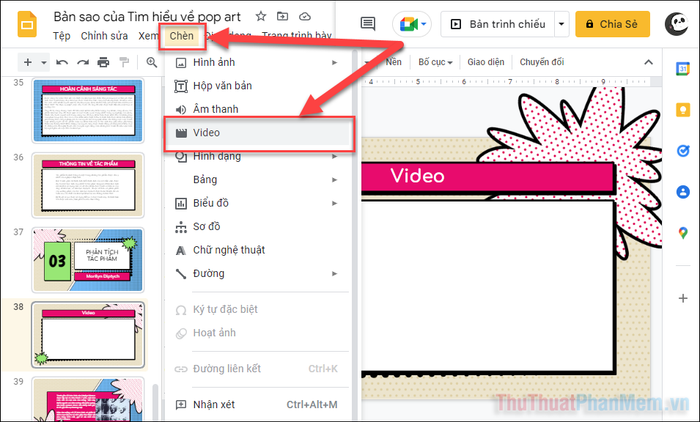Open the slideshow options dropdown arrow

point(562,24)
